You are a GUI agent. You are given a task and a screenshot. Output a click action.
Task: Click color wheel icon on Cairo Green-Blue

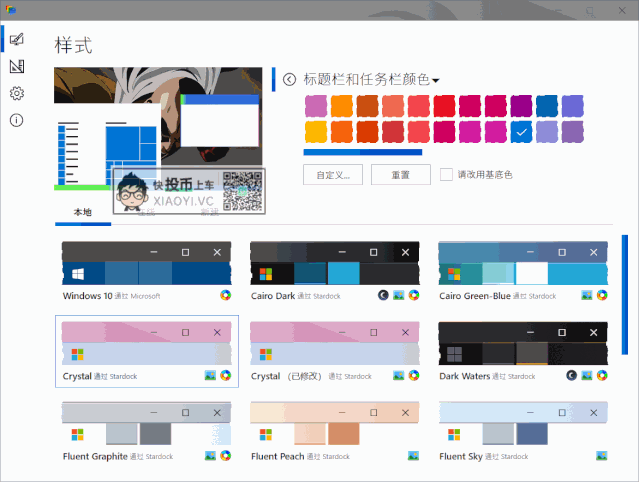pyautogui.click(x=602, y=295)
